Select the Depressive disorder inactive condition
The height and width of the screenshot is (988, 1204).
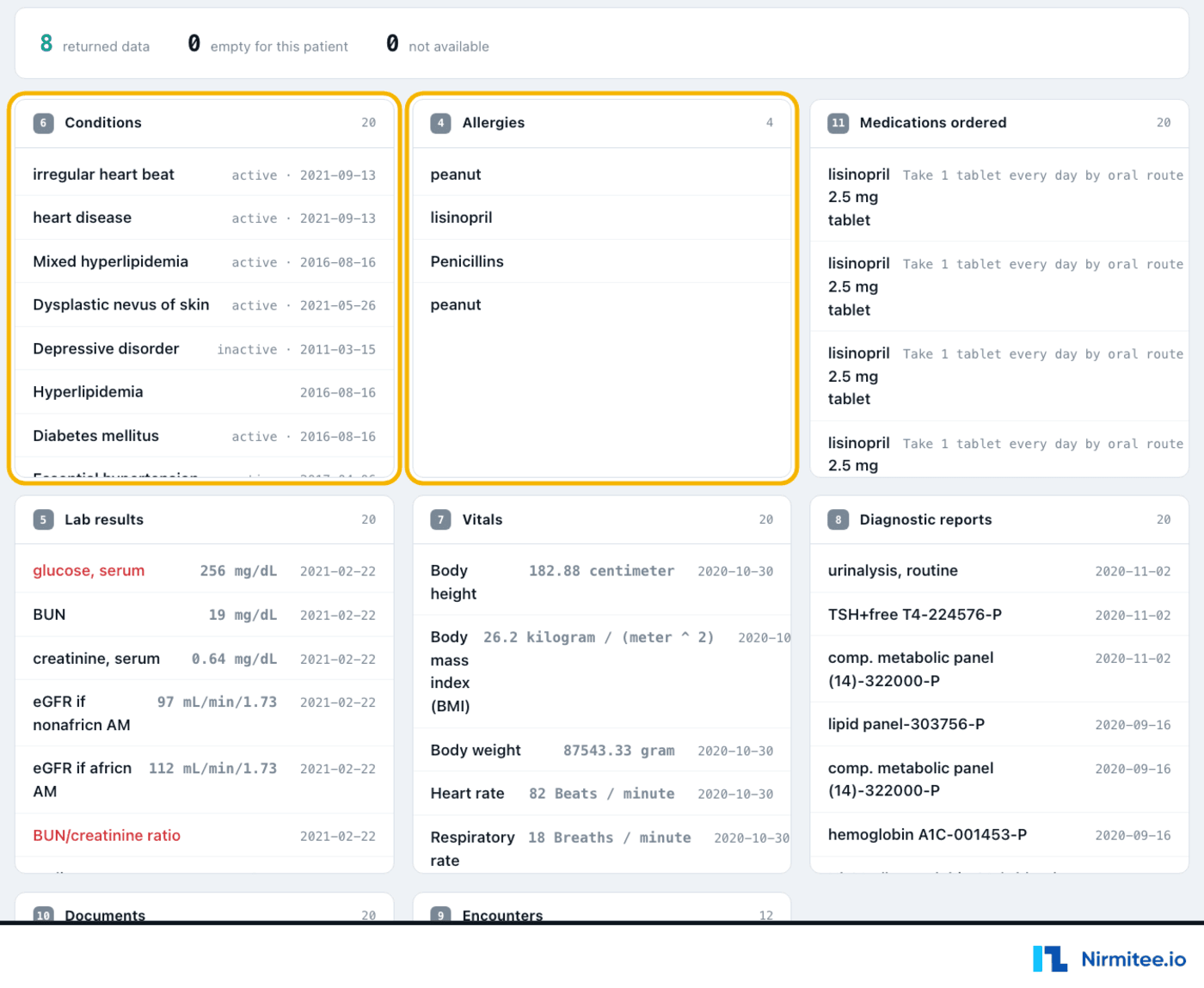(x=205, y=348)
